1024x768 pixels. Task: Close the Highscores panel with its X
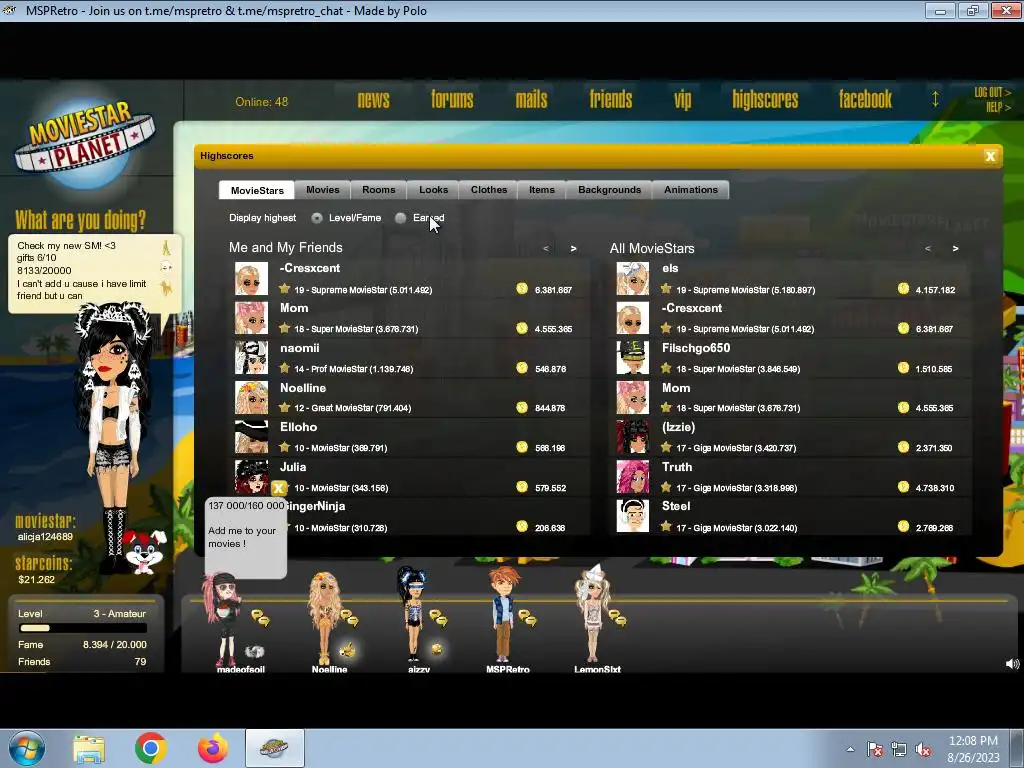click(x=990, y=156)
